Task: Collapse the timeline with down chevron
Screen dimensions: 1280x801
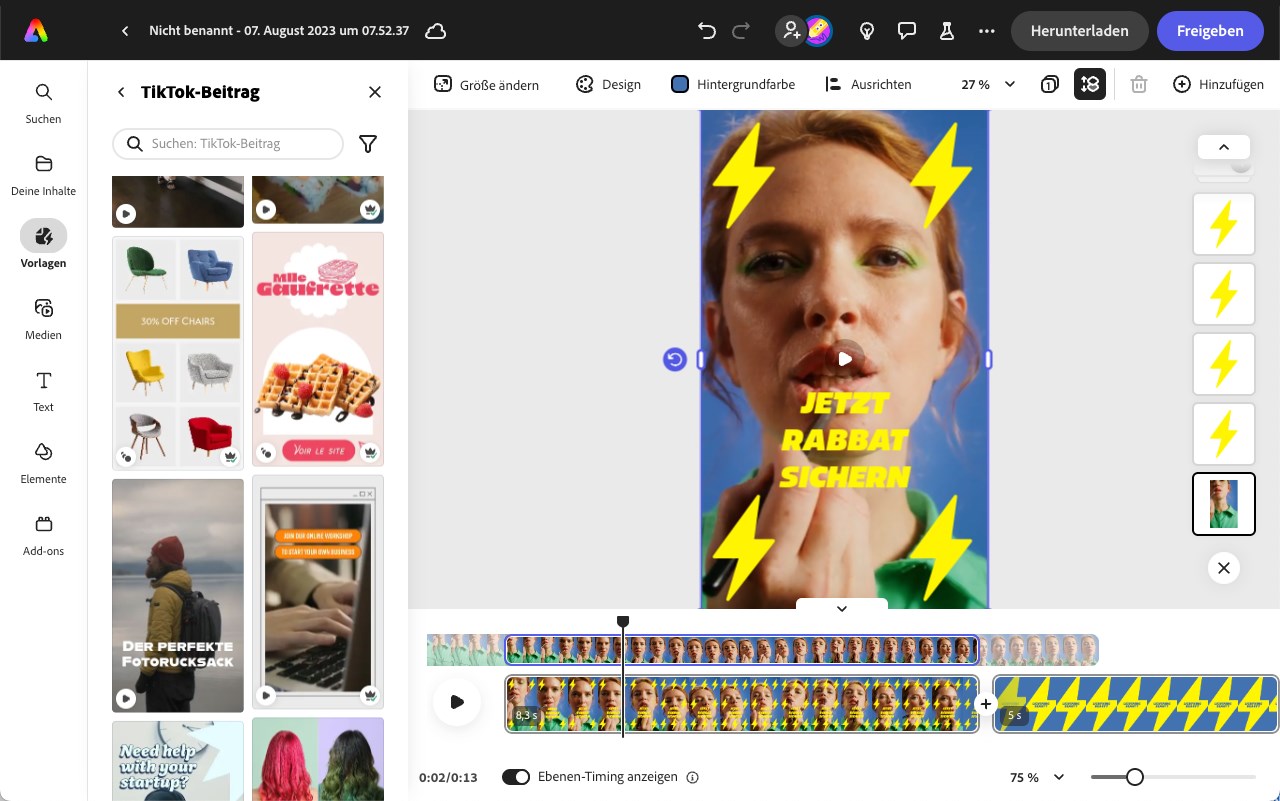Action: (842, 608)
